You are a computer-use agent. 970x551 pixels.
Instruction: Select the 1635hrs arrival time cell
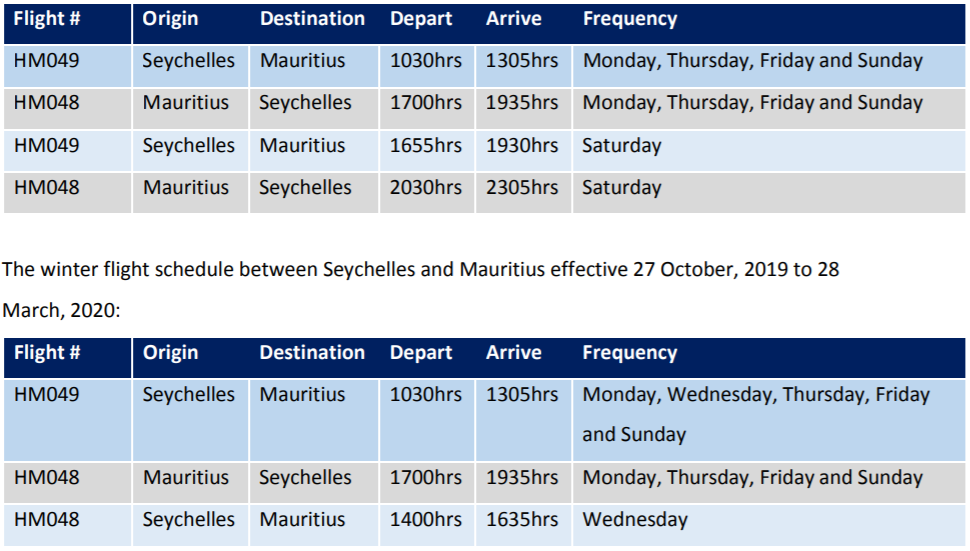522,520
